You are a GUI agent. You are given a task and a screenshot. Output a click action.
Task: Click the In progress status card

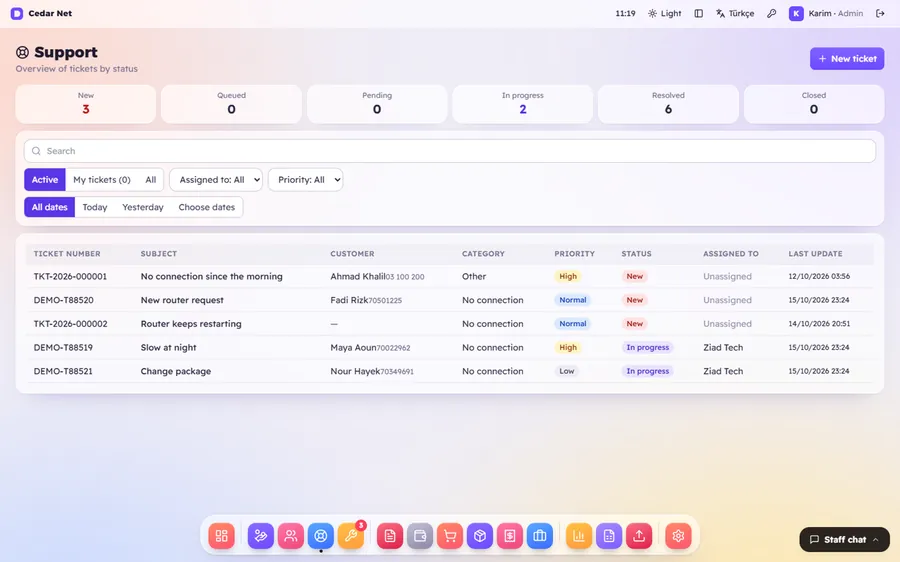click(x=522, y=104)
